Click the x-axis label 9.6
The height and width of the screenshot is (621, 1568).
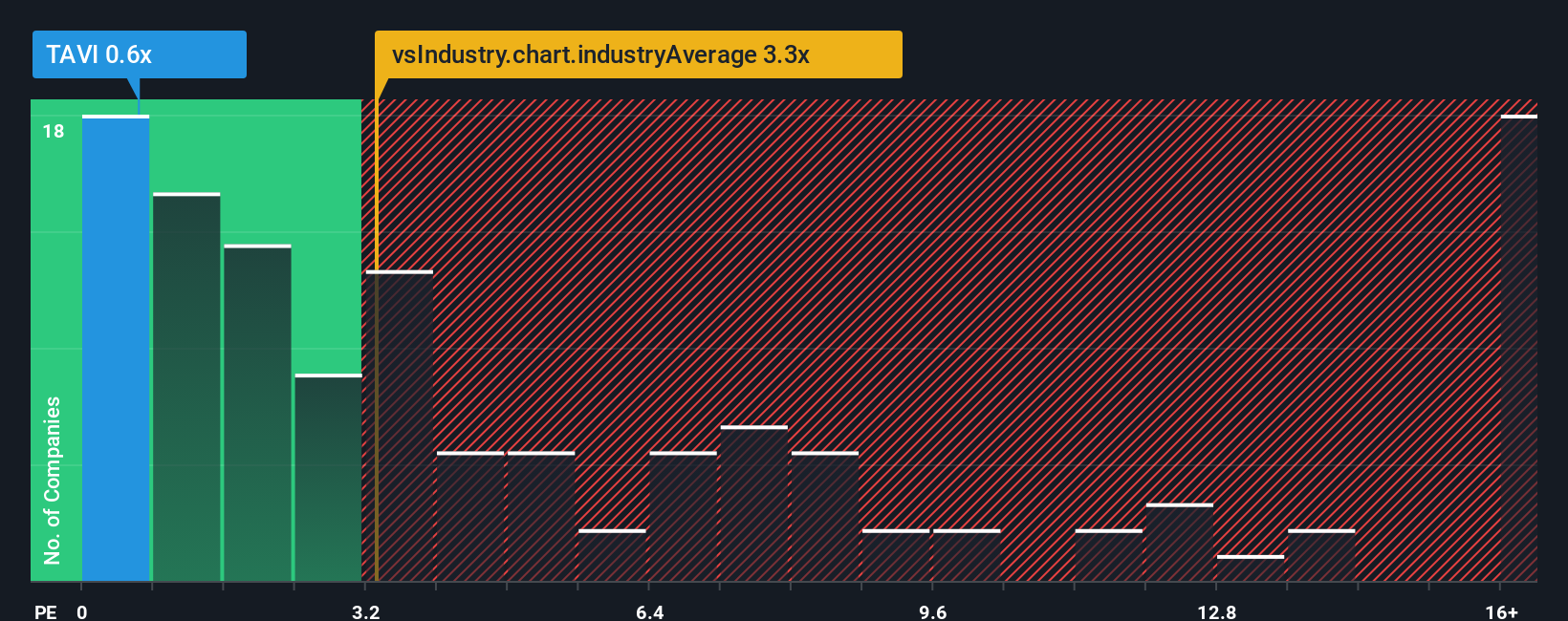pos(933,611)
